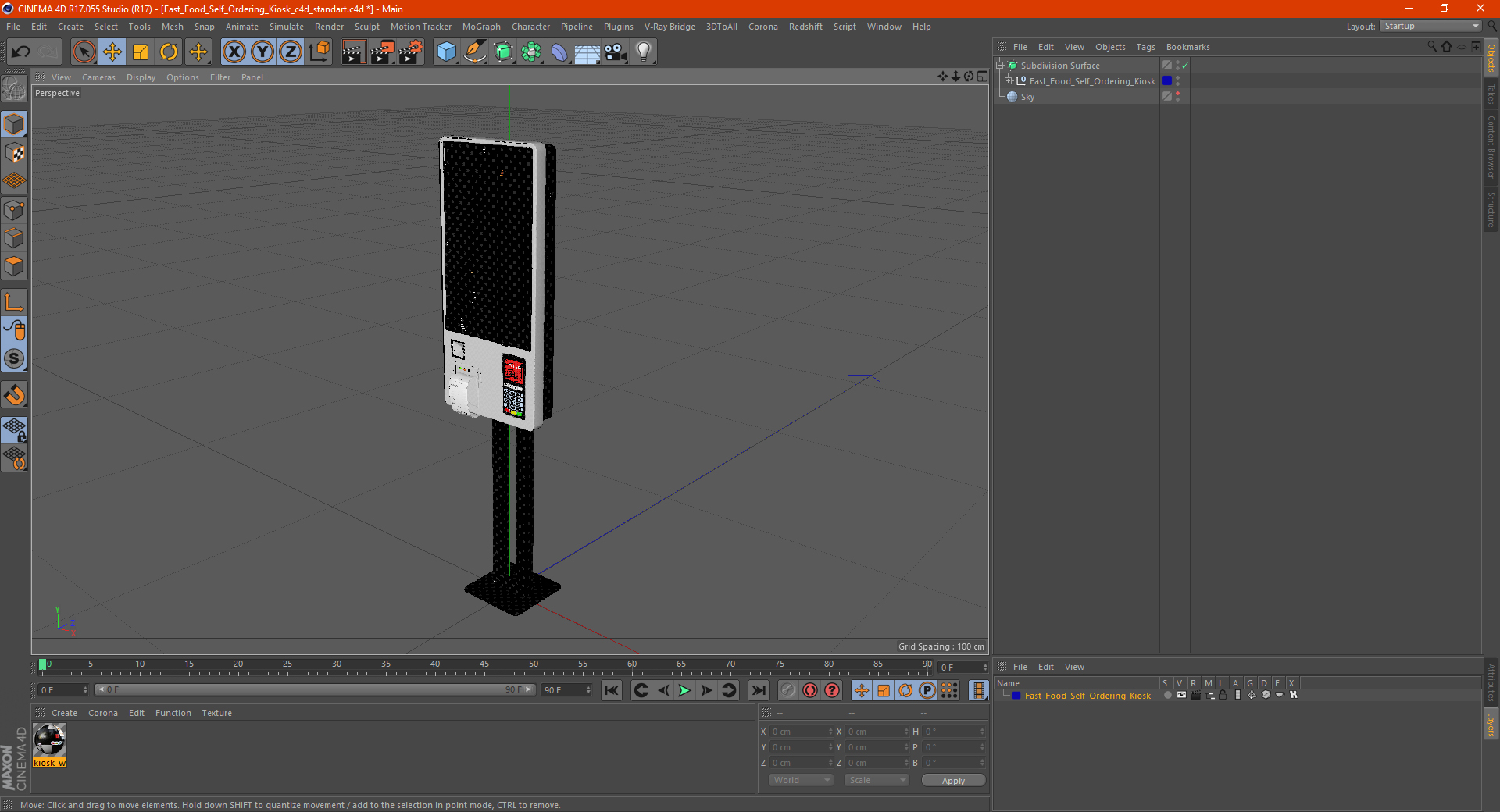Open the MoGraph menu
This screenshot has height=812, width=1500.
[481, 27]
